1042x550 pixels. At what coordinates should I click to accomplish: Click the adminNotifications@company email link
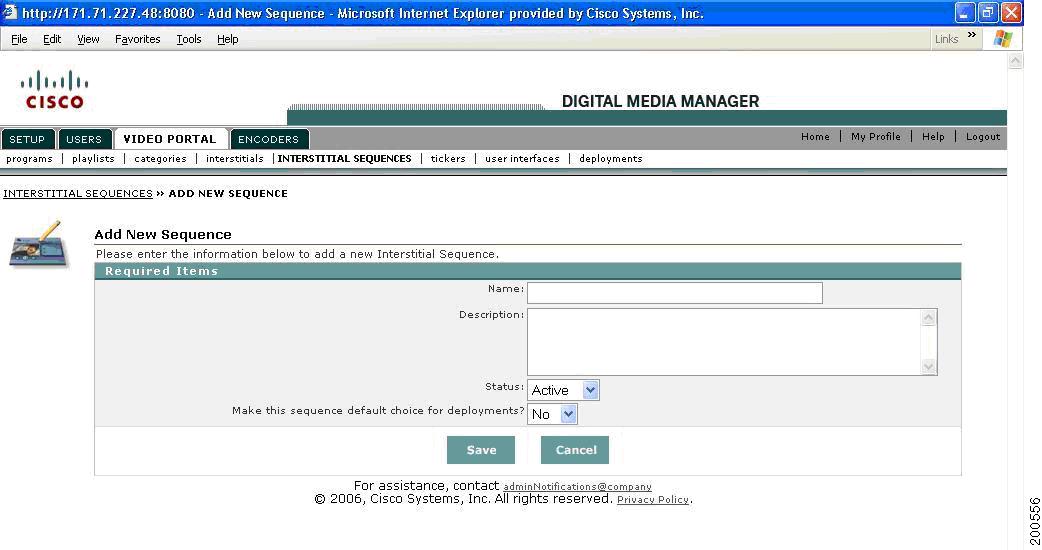point(577,487)
